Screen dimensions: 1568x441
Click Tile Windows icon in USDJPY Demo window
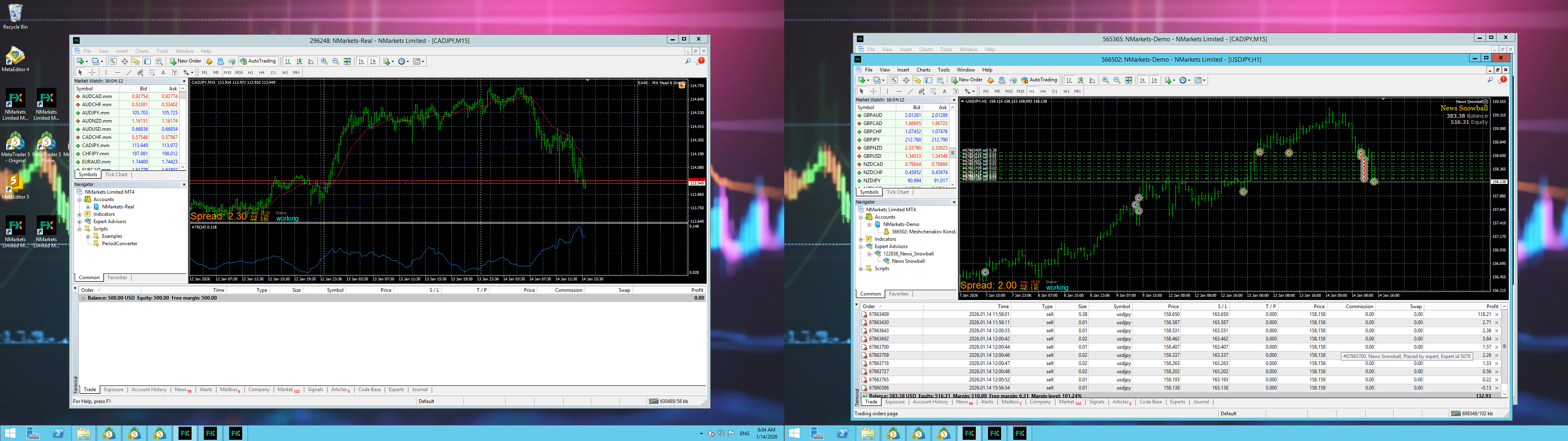pyautogui.click(x=1129, y=81)
